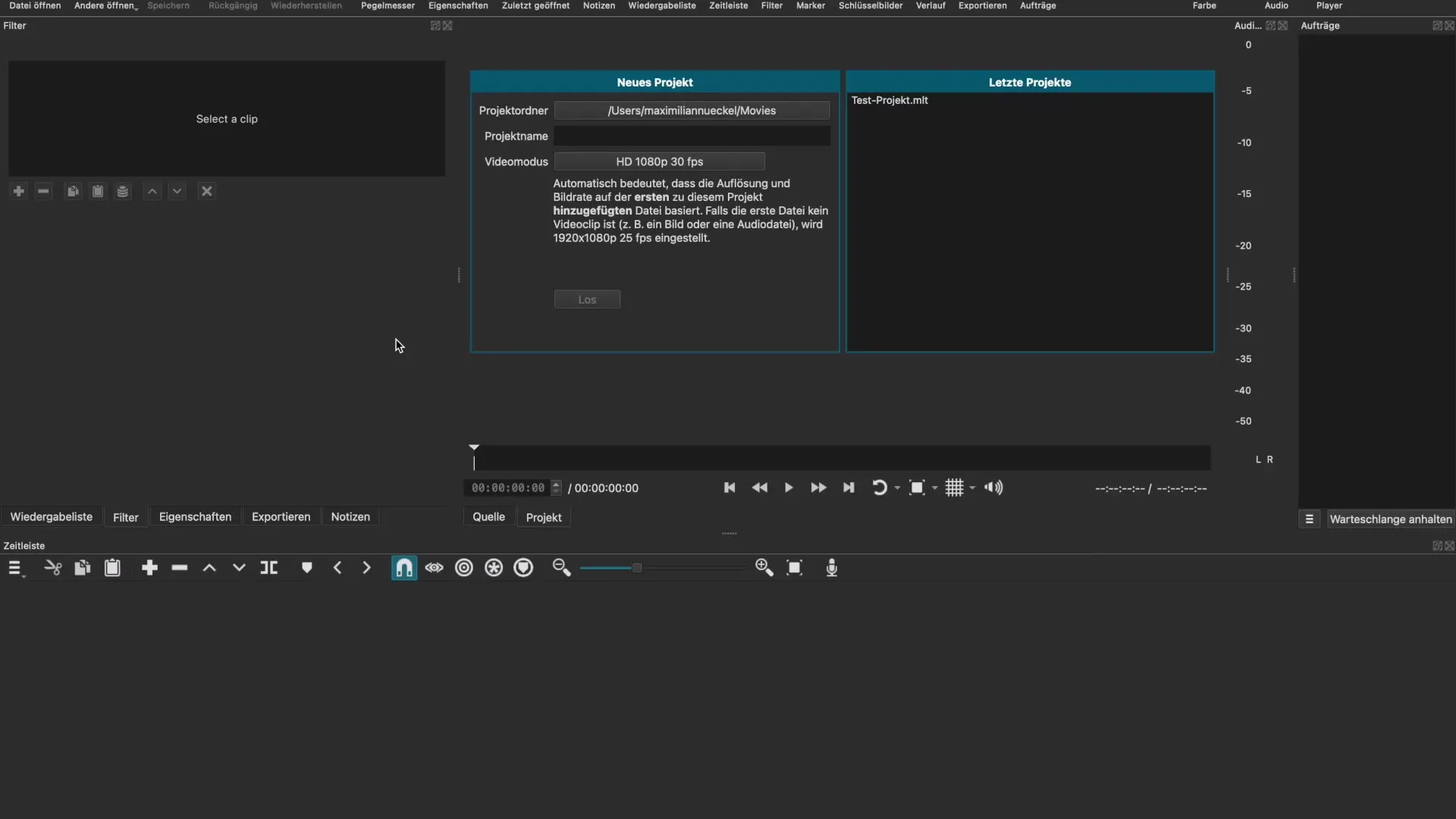The width and height of the screenshot is (1456, 819).
Task: Toggle ripple trim and drop
Action: click(x=464, y=568)
